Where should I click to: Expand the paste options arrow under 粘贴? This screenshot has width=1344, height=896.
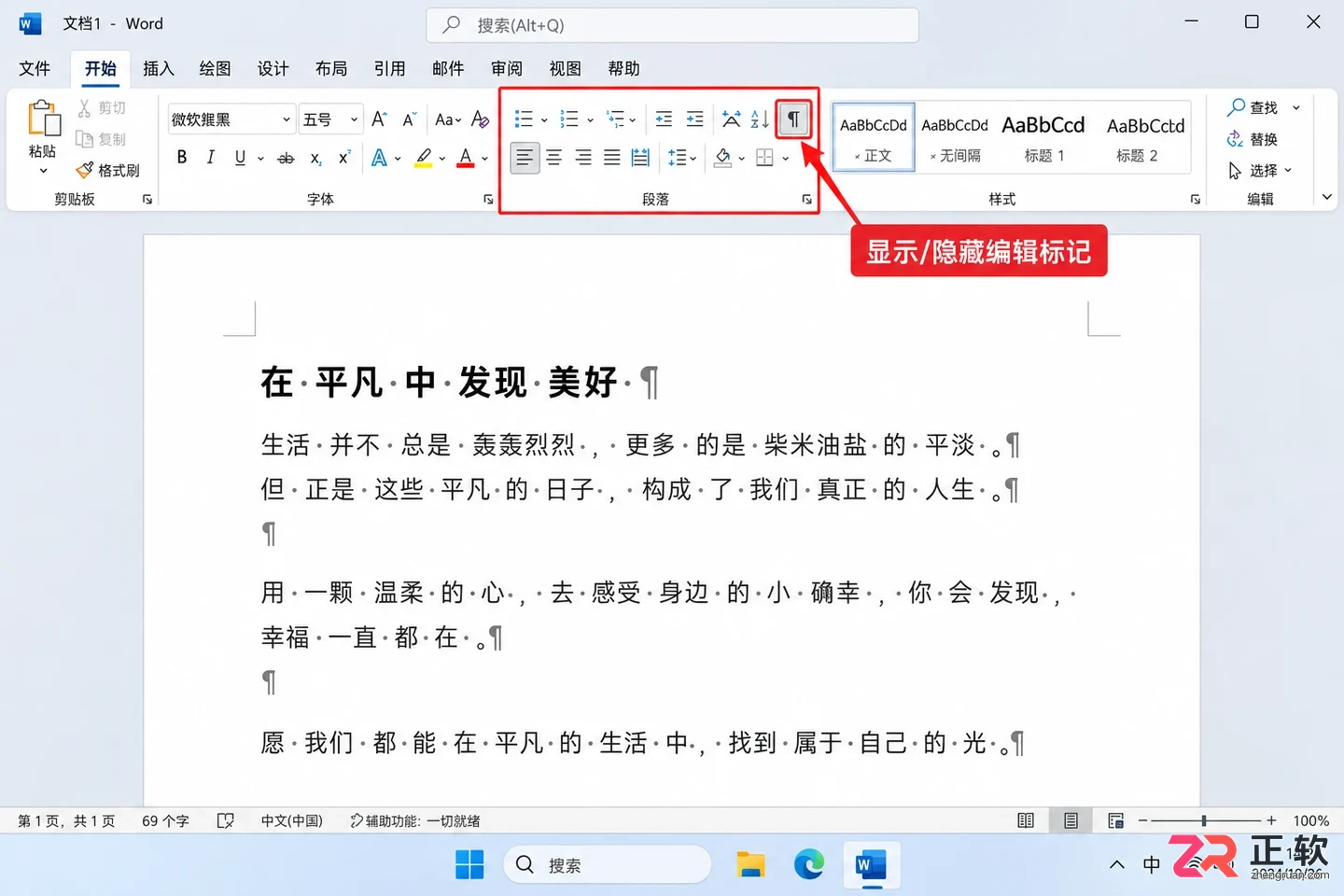click(43, 172)
